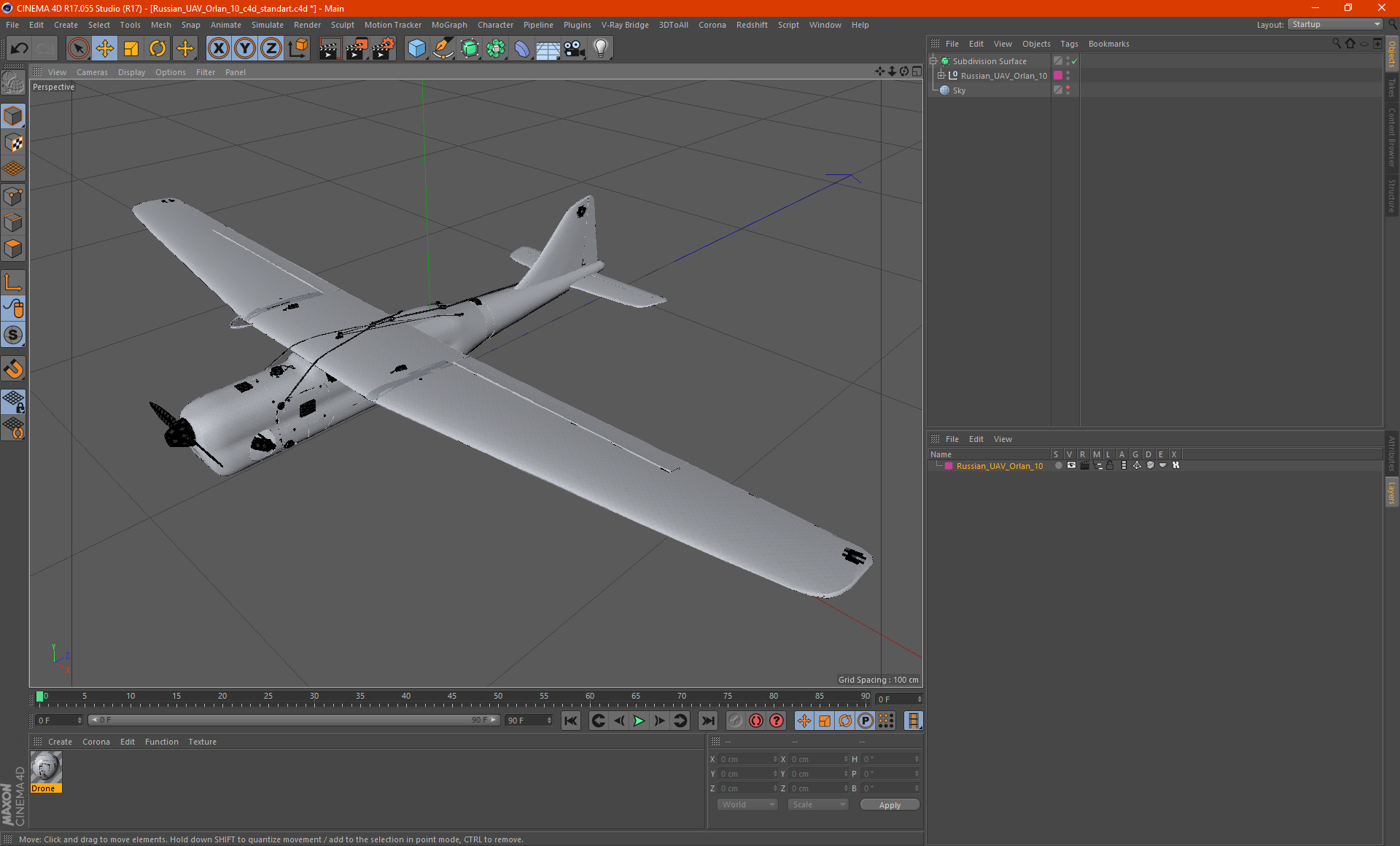Screen dimensions: 1400x846
Task: Add a Floor environment object
Action: tap(548, 48)
